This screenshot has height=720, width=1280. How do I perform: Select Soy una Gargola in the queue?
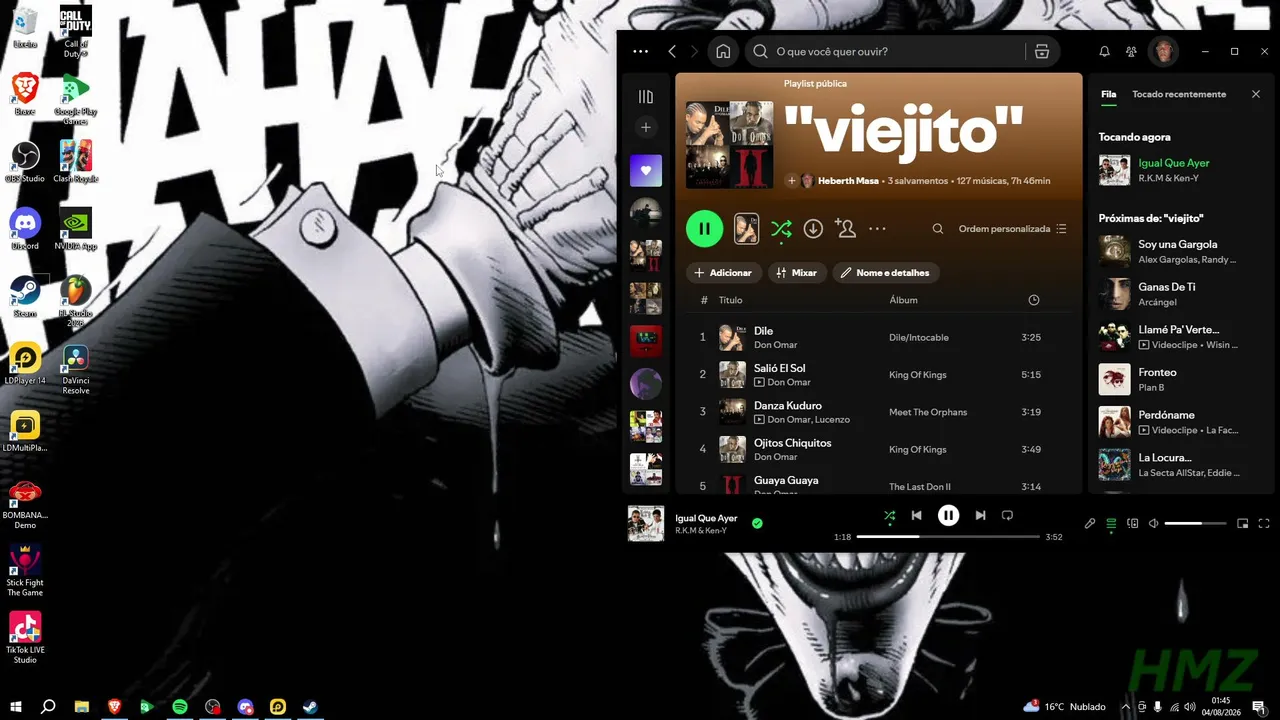tap(1179, 251)
